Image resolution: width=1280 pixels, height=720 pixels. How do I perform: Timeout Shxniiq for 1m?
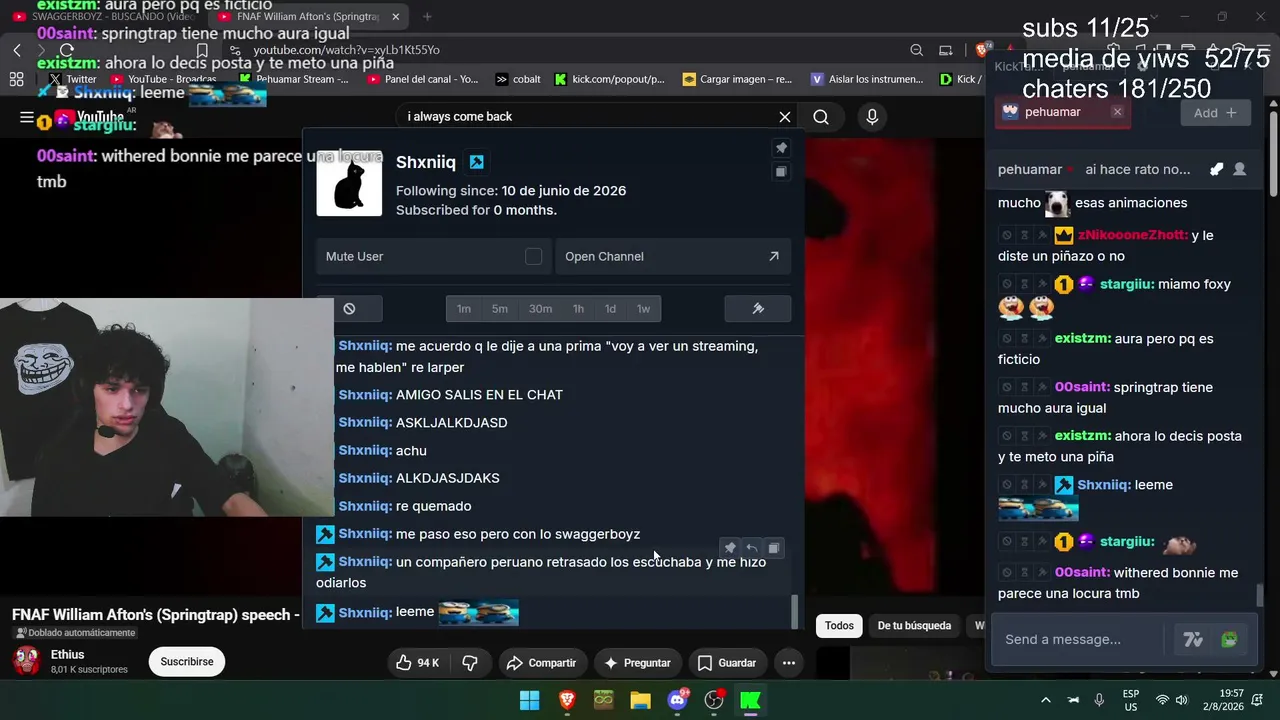point(464,308)
